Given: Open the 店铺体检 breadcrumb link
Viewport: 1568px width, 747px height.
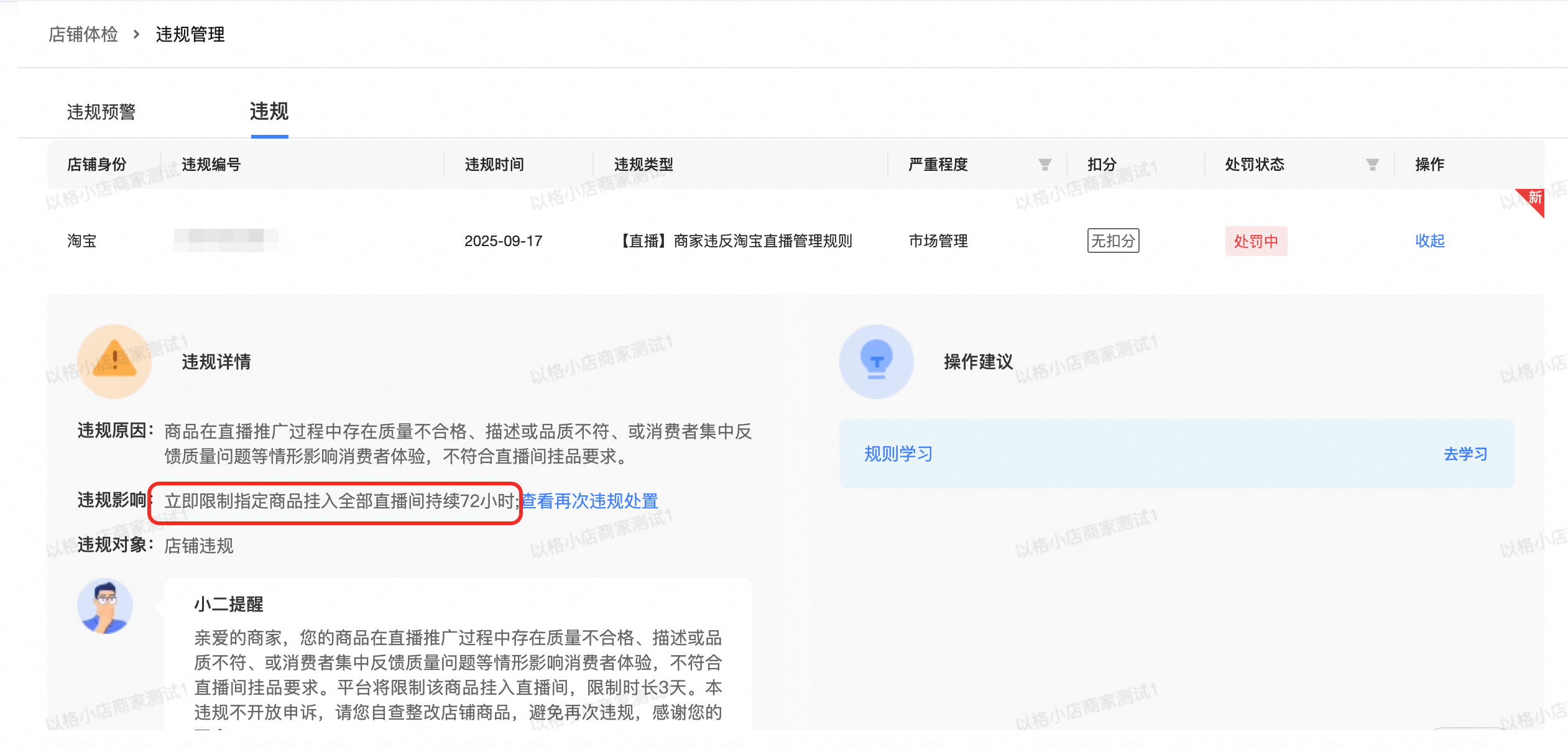Looking at the screenshot, I should [83, 34].
